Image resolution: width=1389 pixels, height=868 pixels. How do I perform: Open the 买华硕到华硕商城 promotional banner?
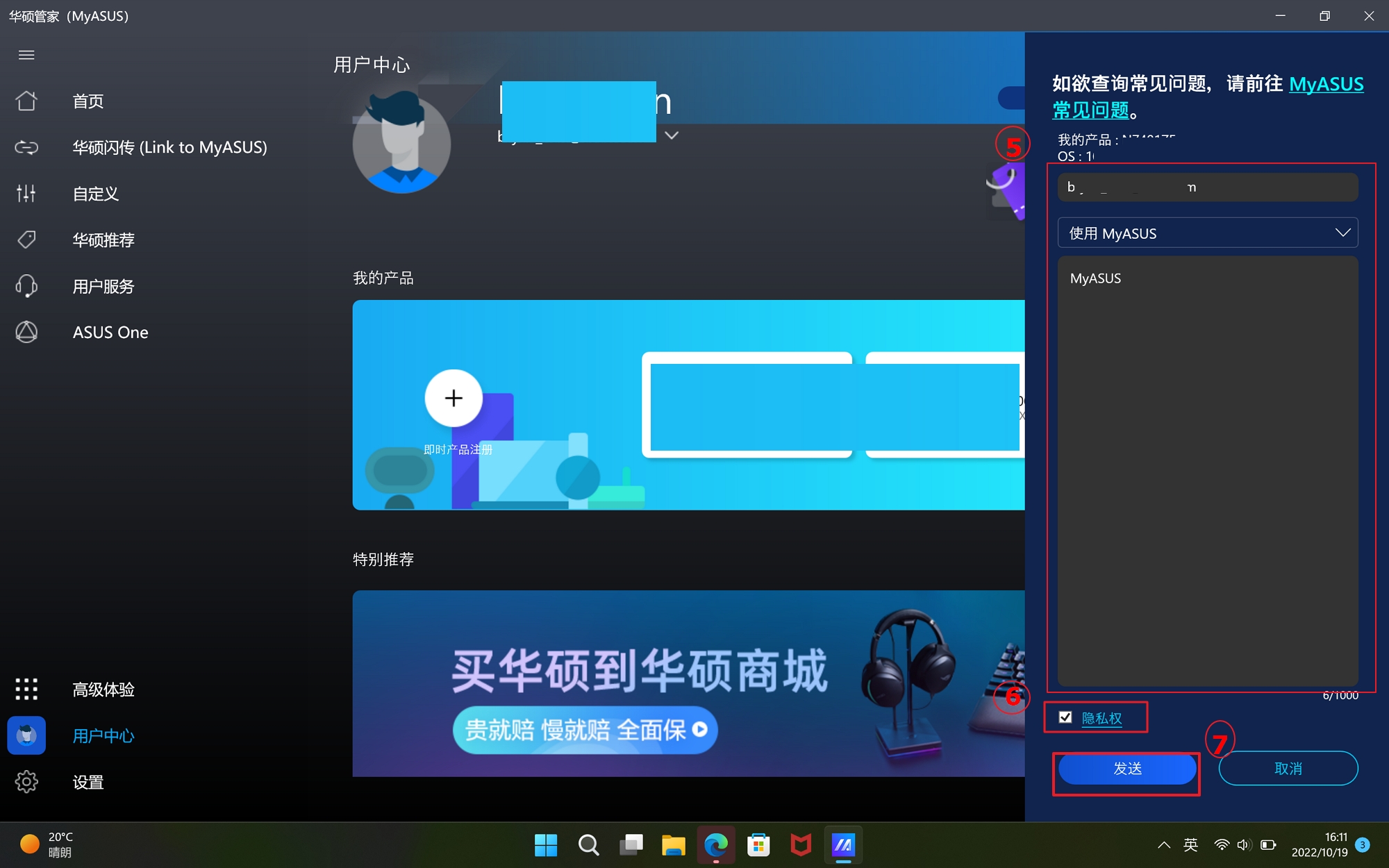688,683
